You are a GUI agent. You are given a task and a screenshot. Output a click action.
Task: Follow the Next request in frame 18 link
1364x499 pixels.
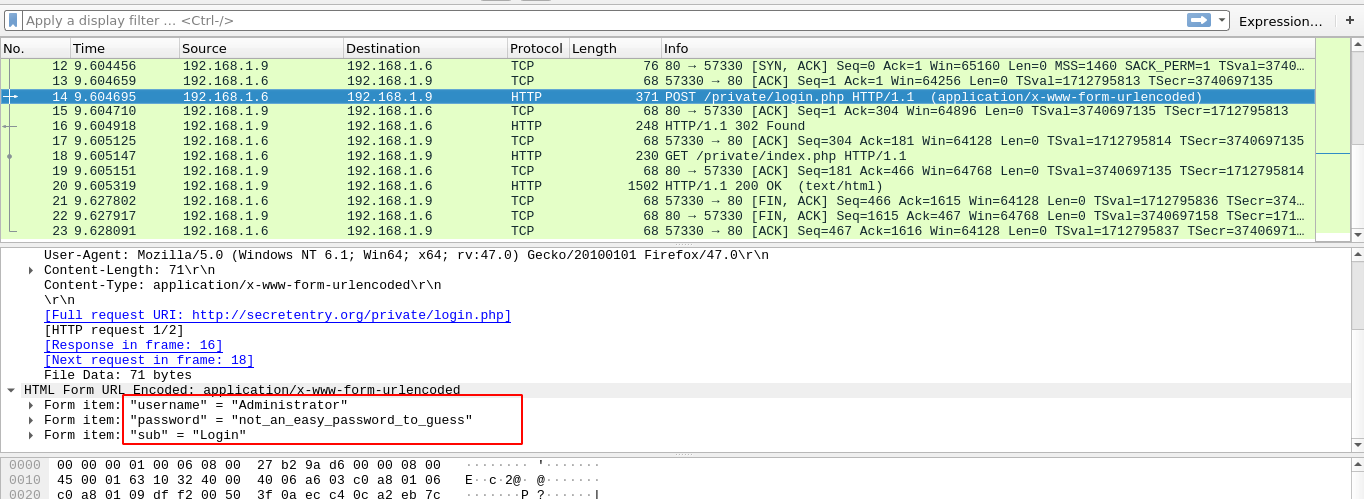pos(148,360)
